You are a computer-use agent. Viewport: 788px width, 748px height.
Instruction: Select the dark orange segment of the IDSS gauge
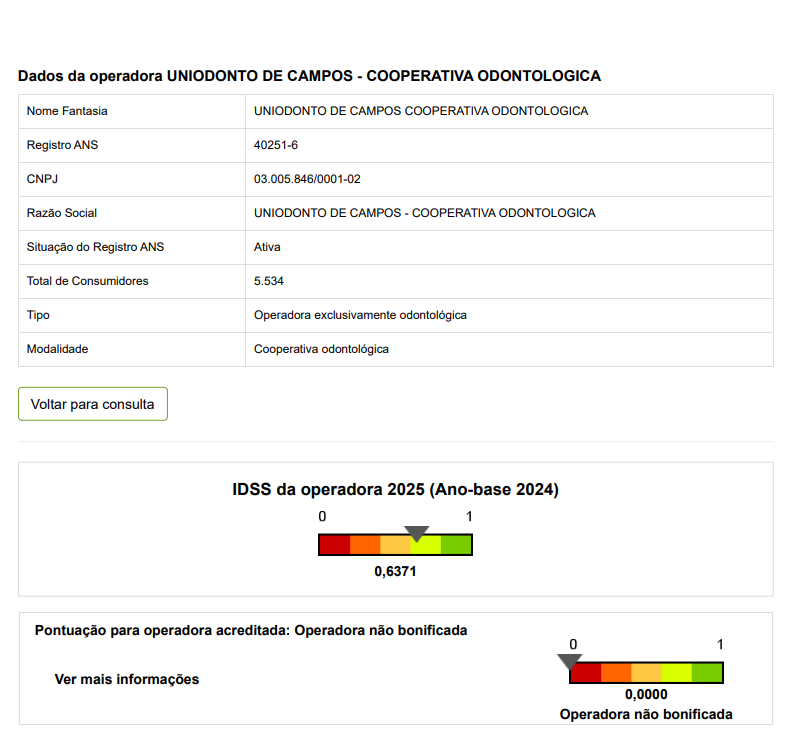coord(365,545)
